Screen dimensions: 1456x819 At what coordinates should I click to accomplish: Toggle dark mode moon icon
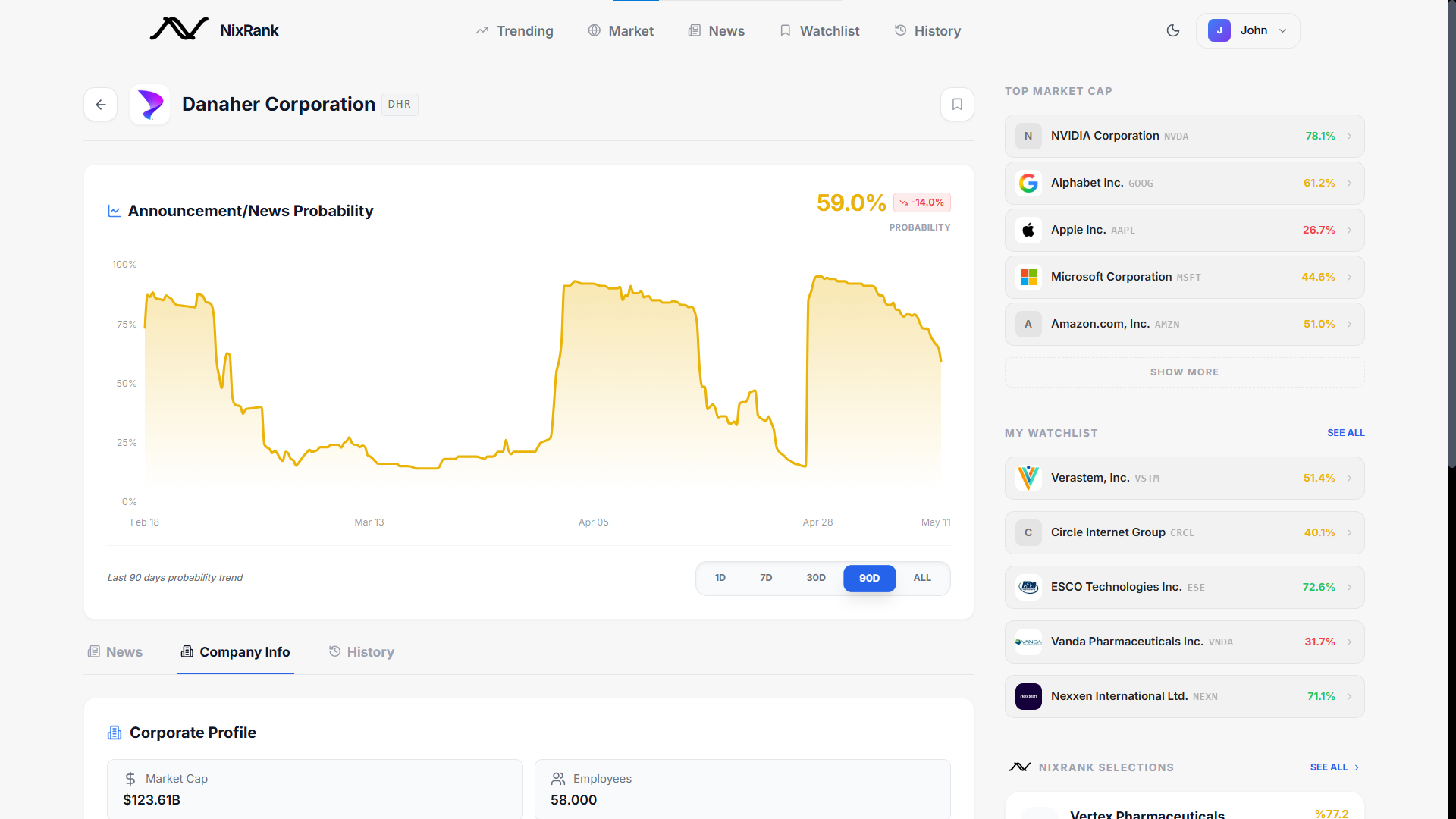click(x=1173, y=30)
